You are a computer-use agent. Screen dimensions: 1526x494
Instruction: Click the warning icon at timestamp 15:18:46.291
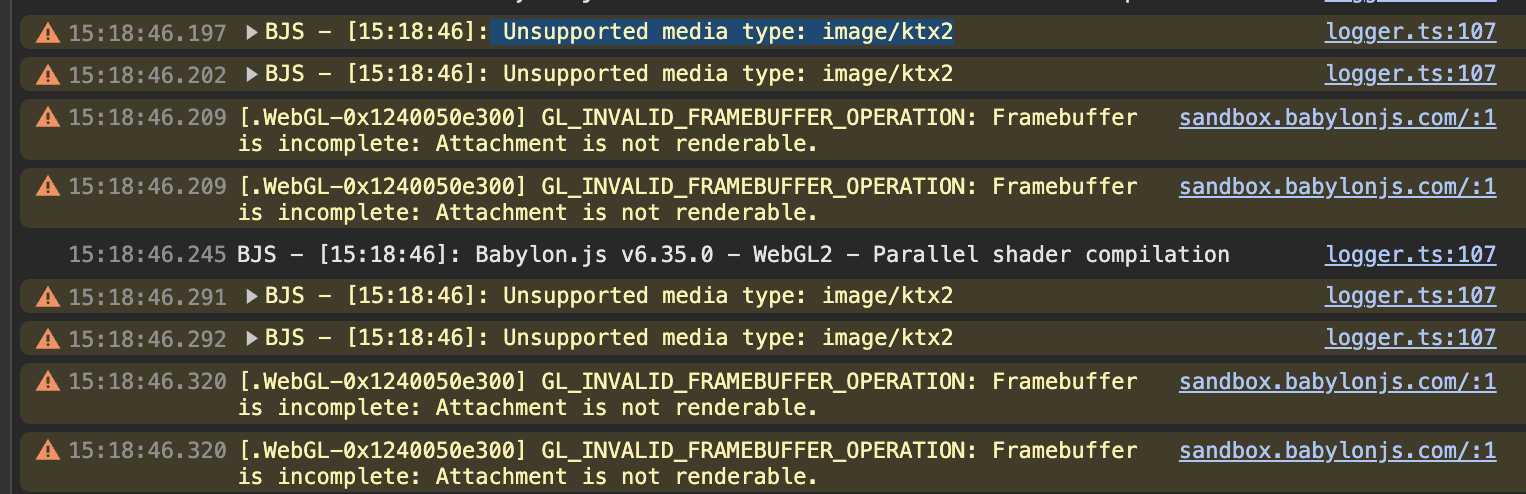pos(47,297)
